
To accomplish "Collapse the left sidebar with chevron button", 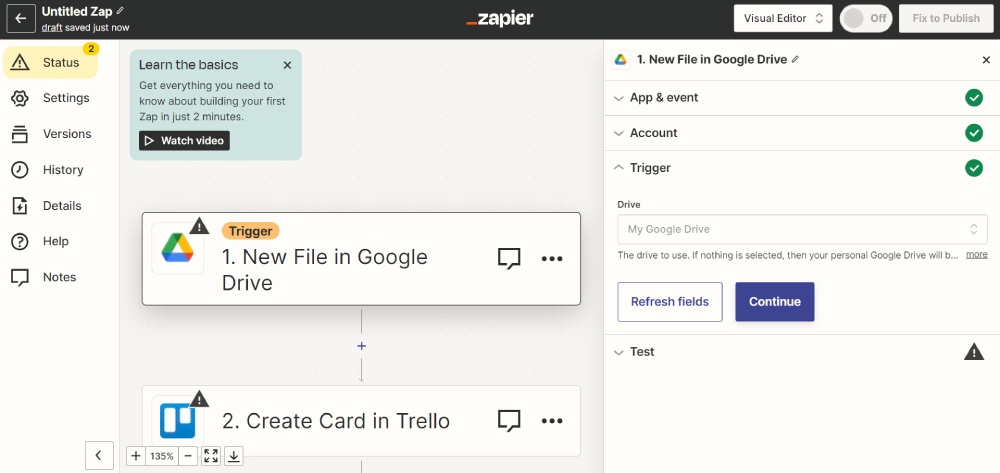I will [x=99, y=455].
